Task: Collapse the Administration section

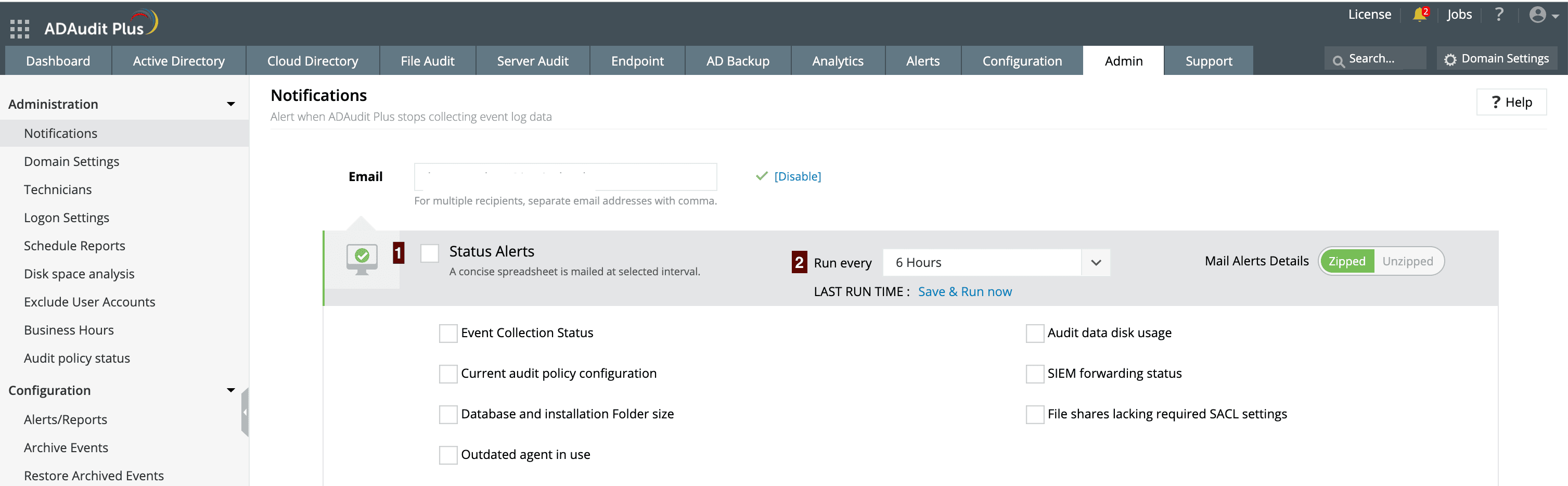Action: (x=230, y=104)
